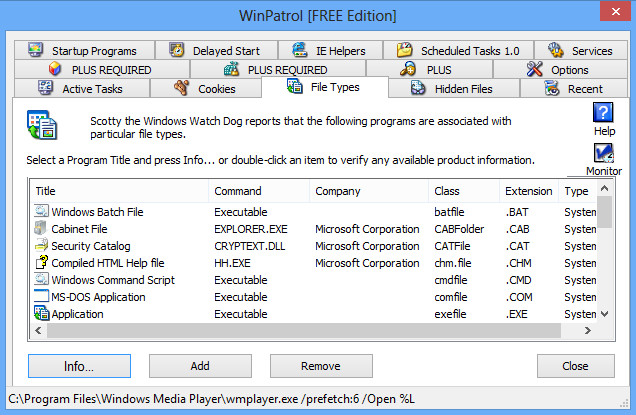Click the Cabinet File row icon
The width and height of the screenshot is (636, 415).
(41, 228)
